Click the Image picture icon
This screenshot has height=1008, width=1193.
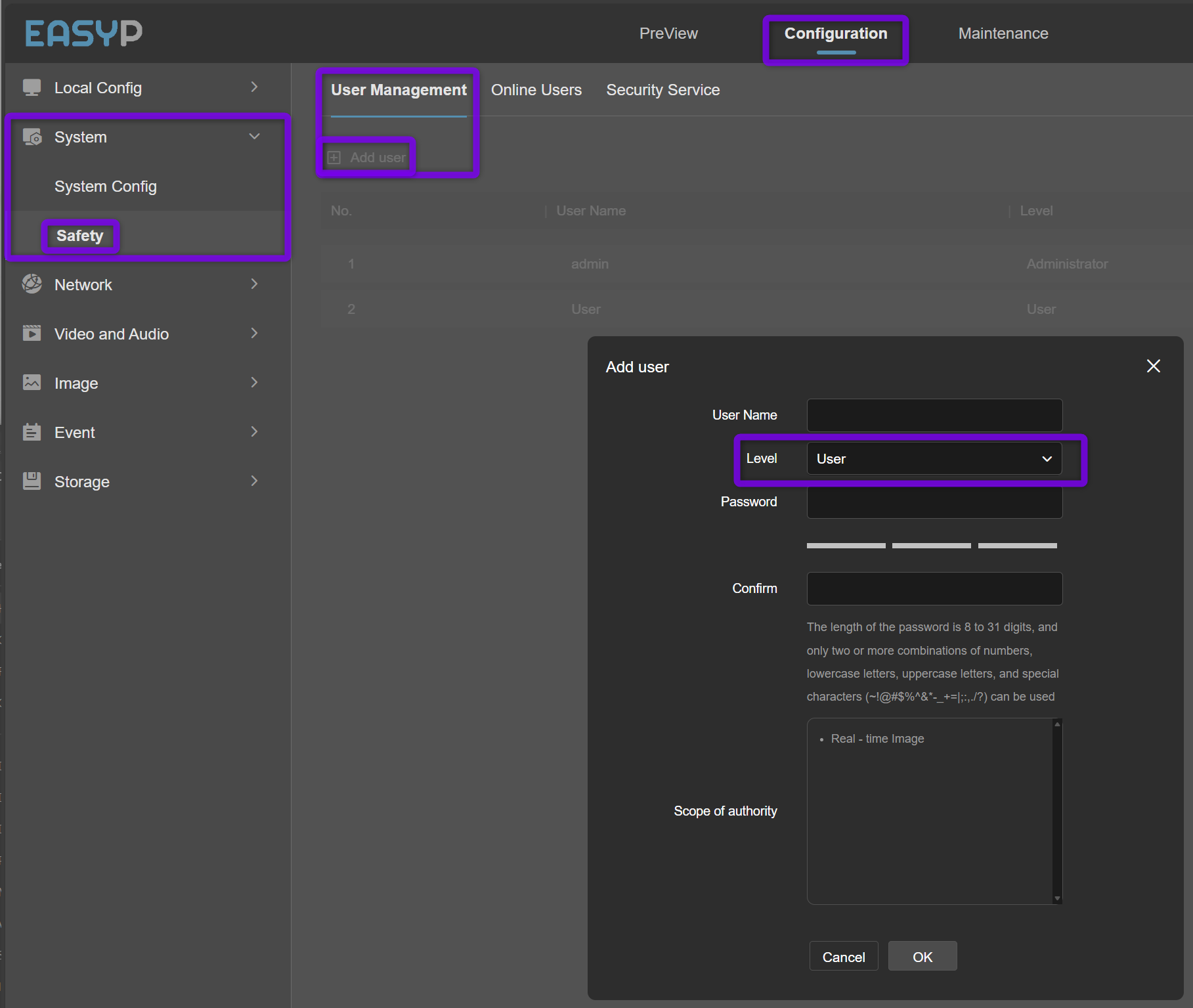32,382
